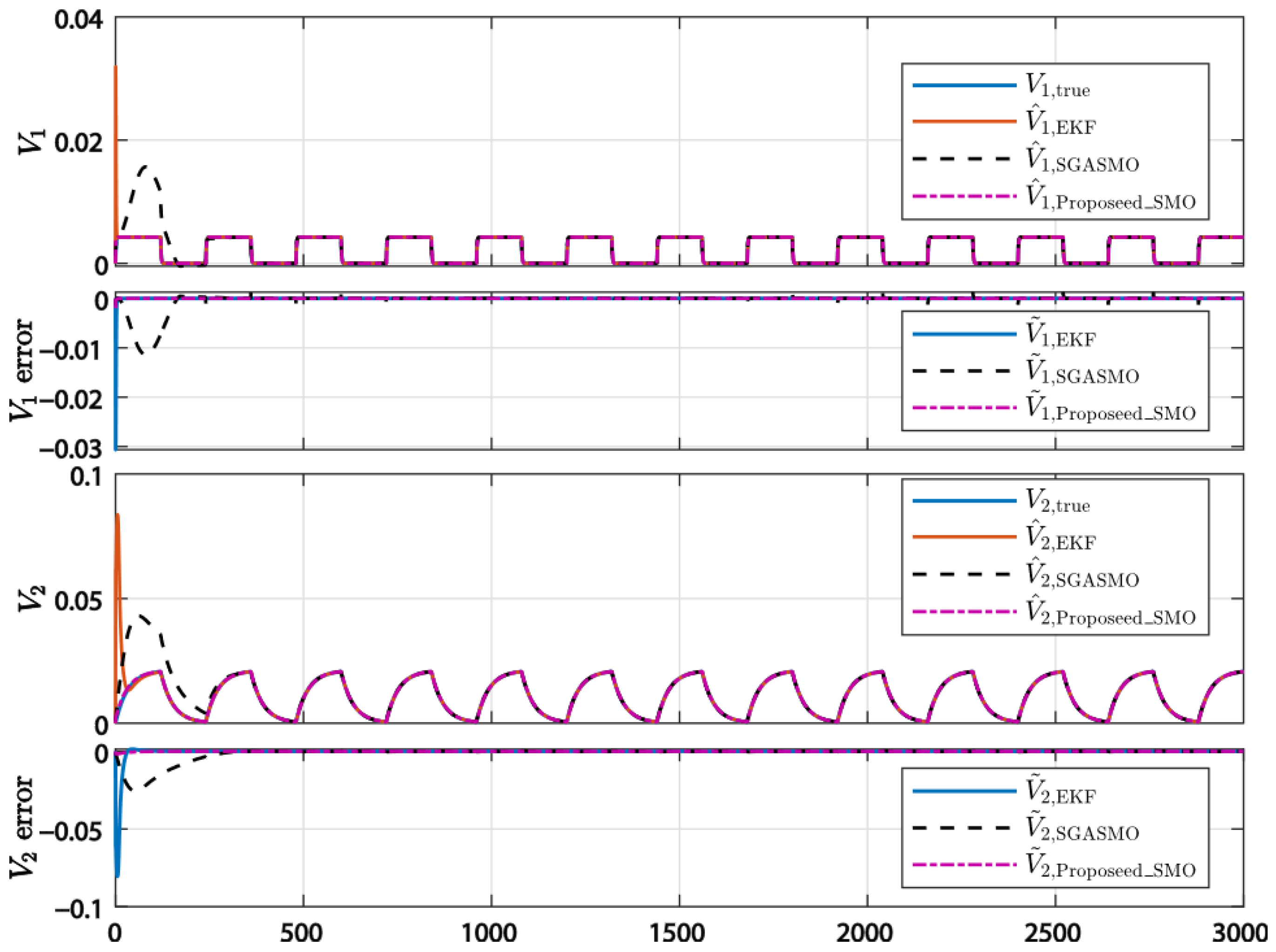The image size is (1276, 952).
Task: Click the orange EKF spike peak in V2 plot
Action: point(118,515)
